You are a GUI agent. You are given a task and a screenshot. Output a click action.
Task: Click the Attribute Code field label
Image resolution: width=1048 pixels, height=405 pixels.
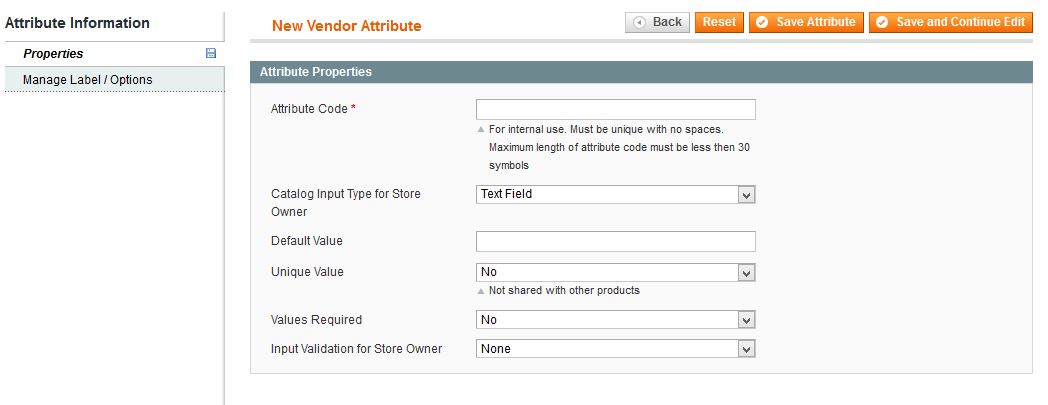(x=308, y=109)
